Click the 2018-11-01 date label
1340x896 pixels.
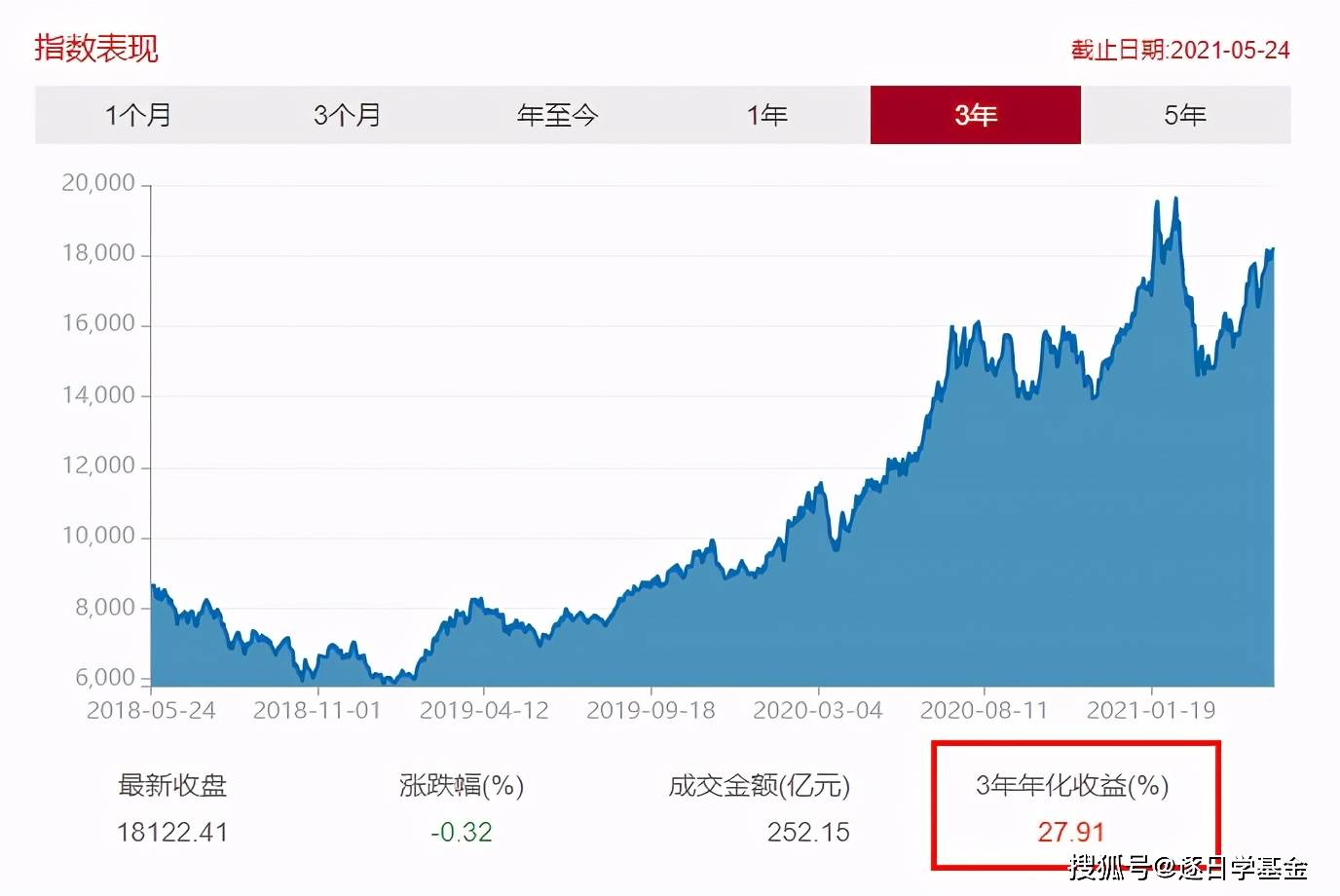pos(317,711)
